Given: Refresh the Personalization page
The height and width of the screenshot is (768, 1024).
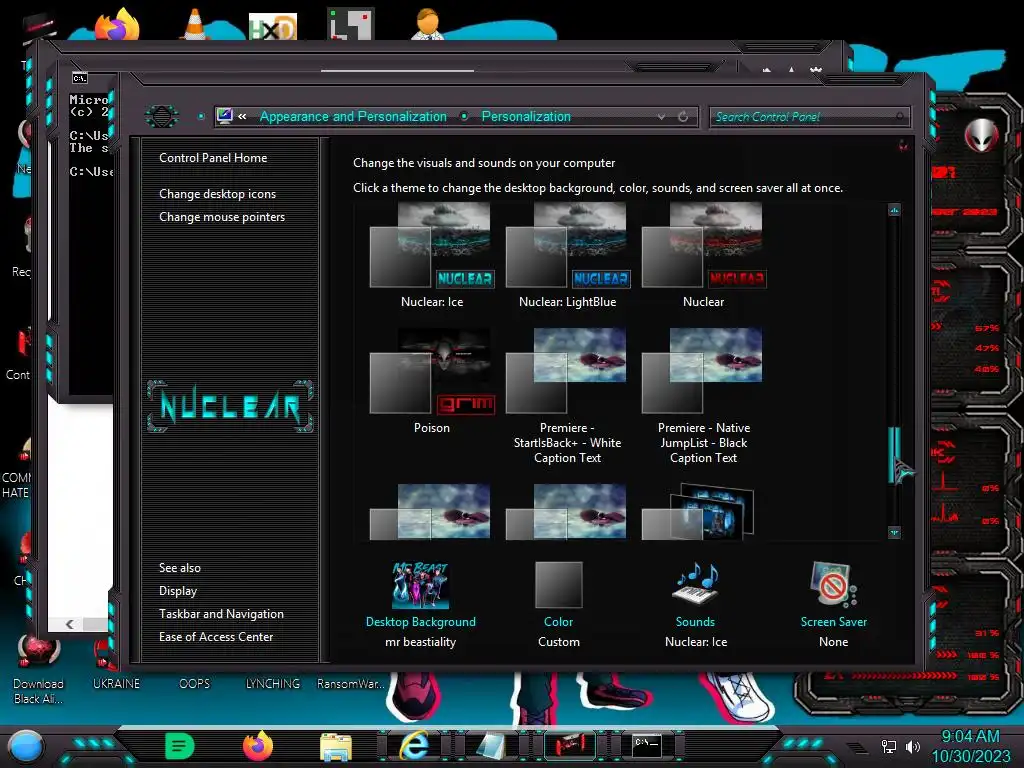Looking at the screenshot, I should 683,117.
